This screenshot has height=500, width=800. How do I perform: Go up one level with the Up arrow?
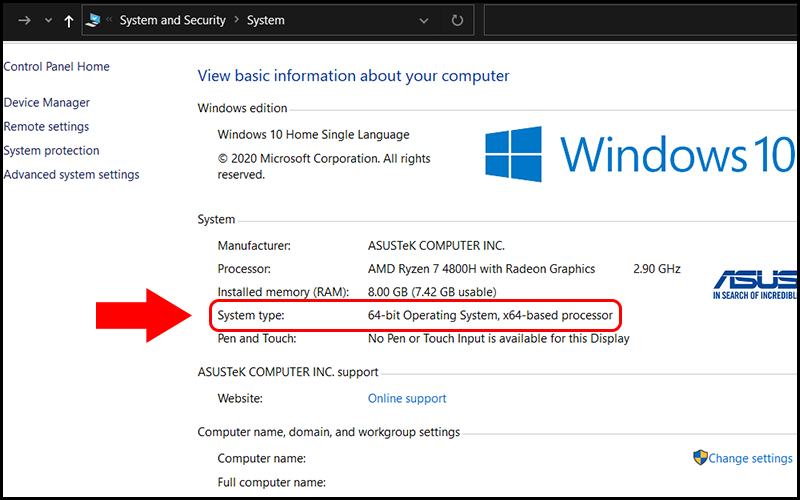[x=69, y=20]
